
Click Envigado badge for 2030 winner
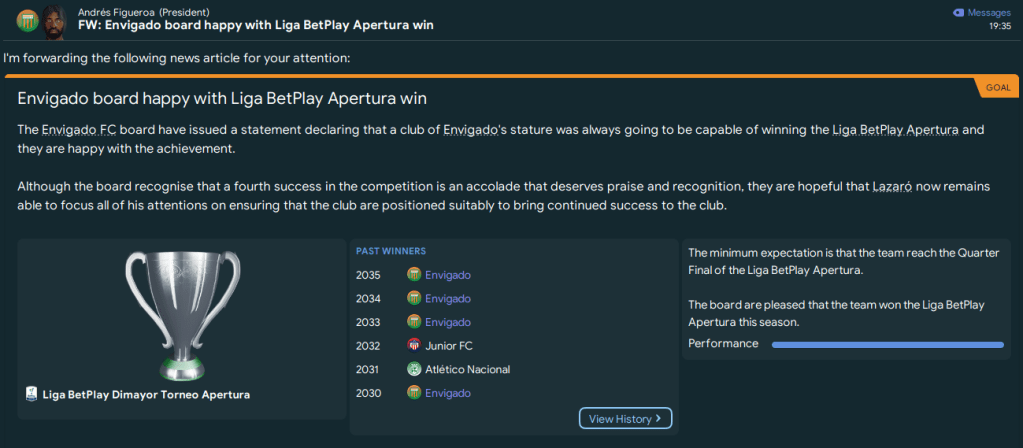click(x=414, y=393)
